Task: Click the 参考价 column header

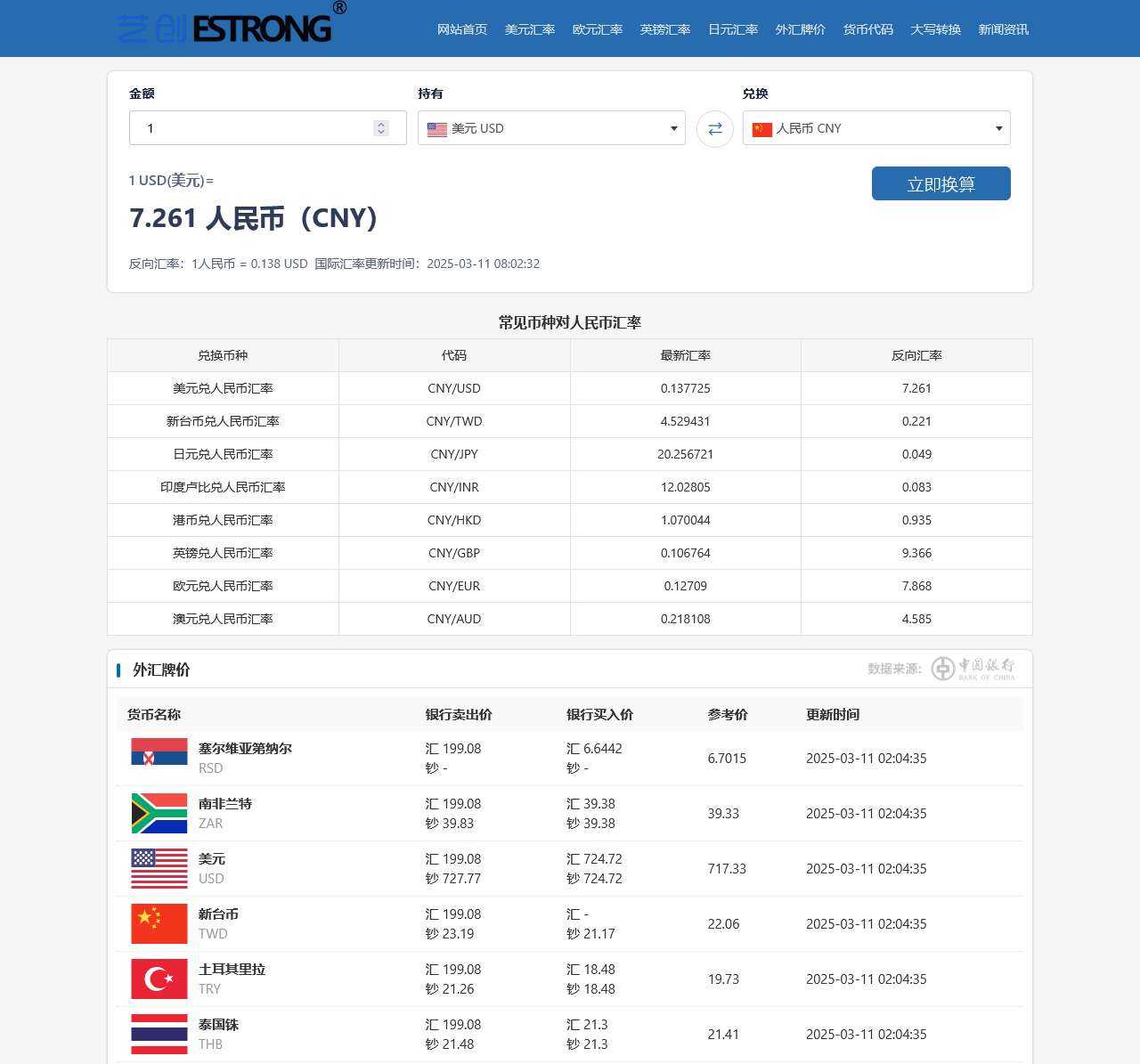Action: (x=728, y=715)
